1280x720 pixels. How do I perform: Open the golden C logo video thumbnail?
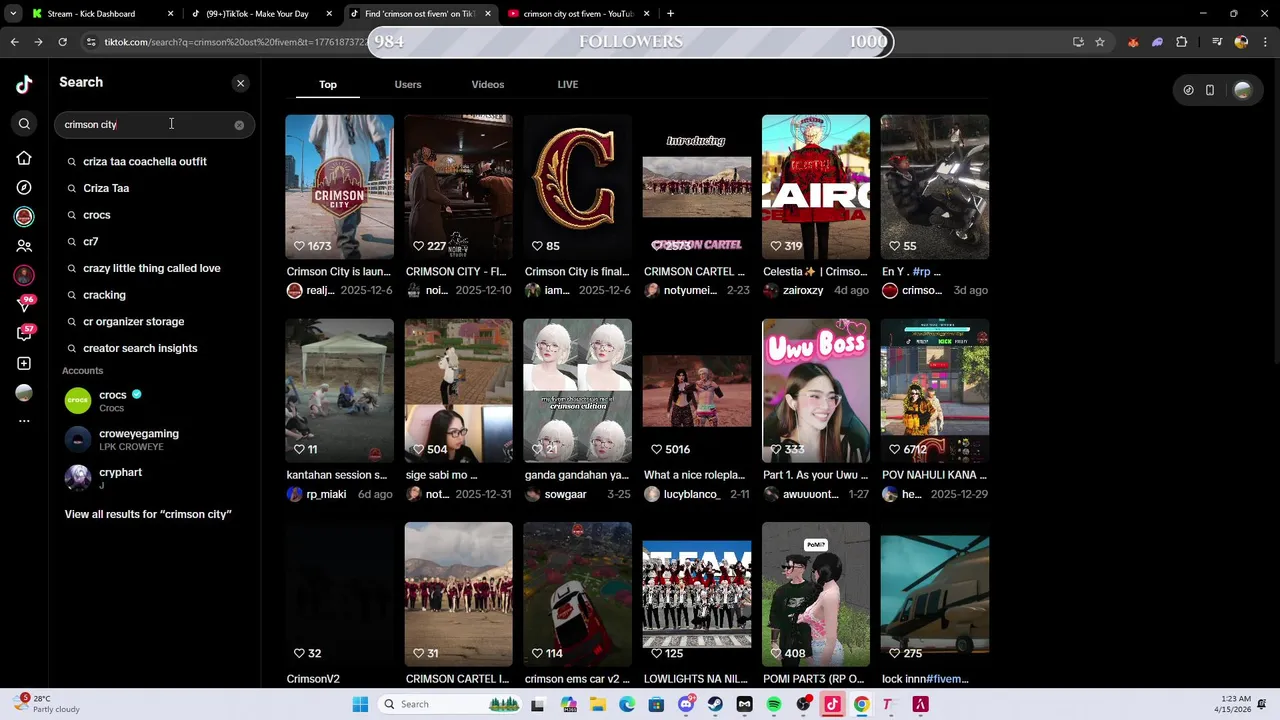[x=577, y=187]
